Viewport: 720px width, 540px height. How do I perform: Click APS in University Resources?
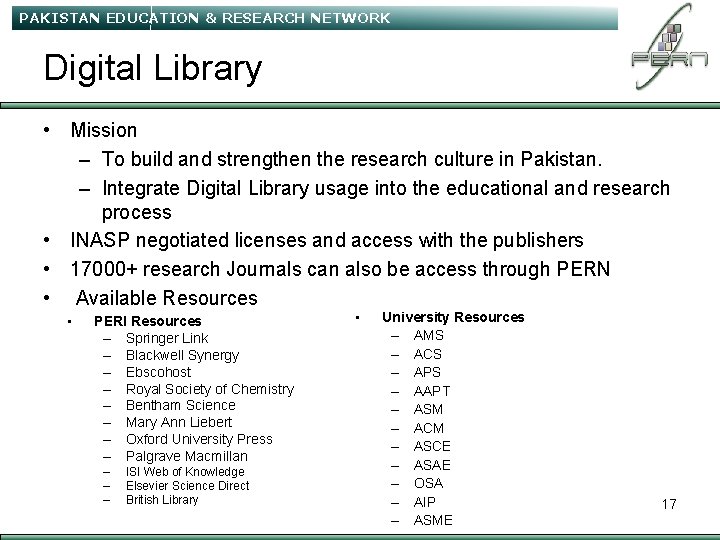427,372
